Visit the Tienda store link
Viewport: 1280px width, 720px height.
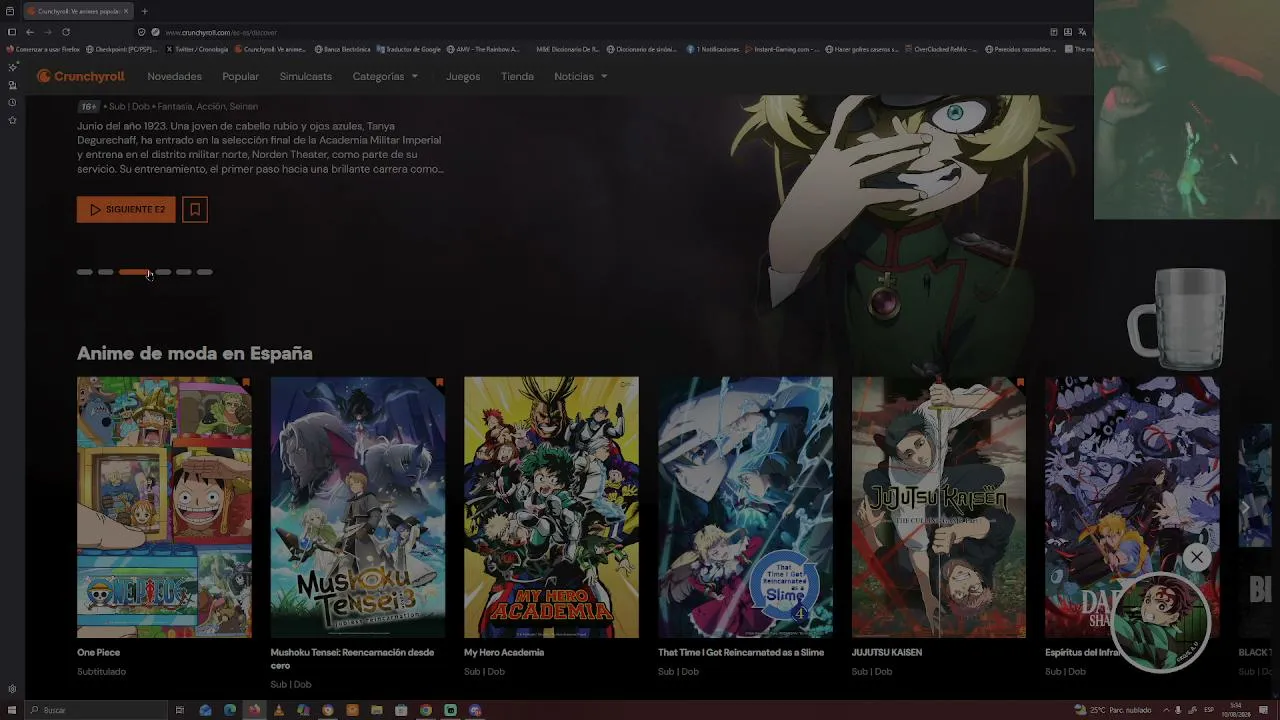(x=517, y=76)
